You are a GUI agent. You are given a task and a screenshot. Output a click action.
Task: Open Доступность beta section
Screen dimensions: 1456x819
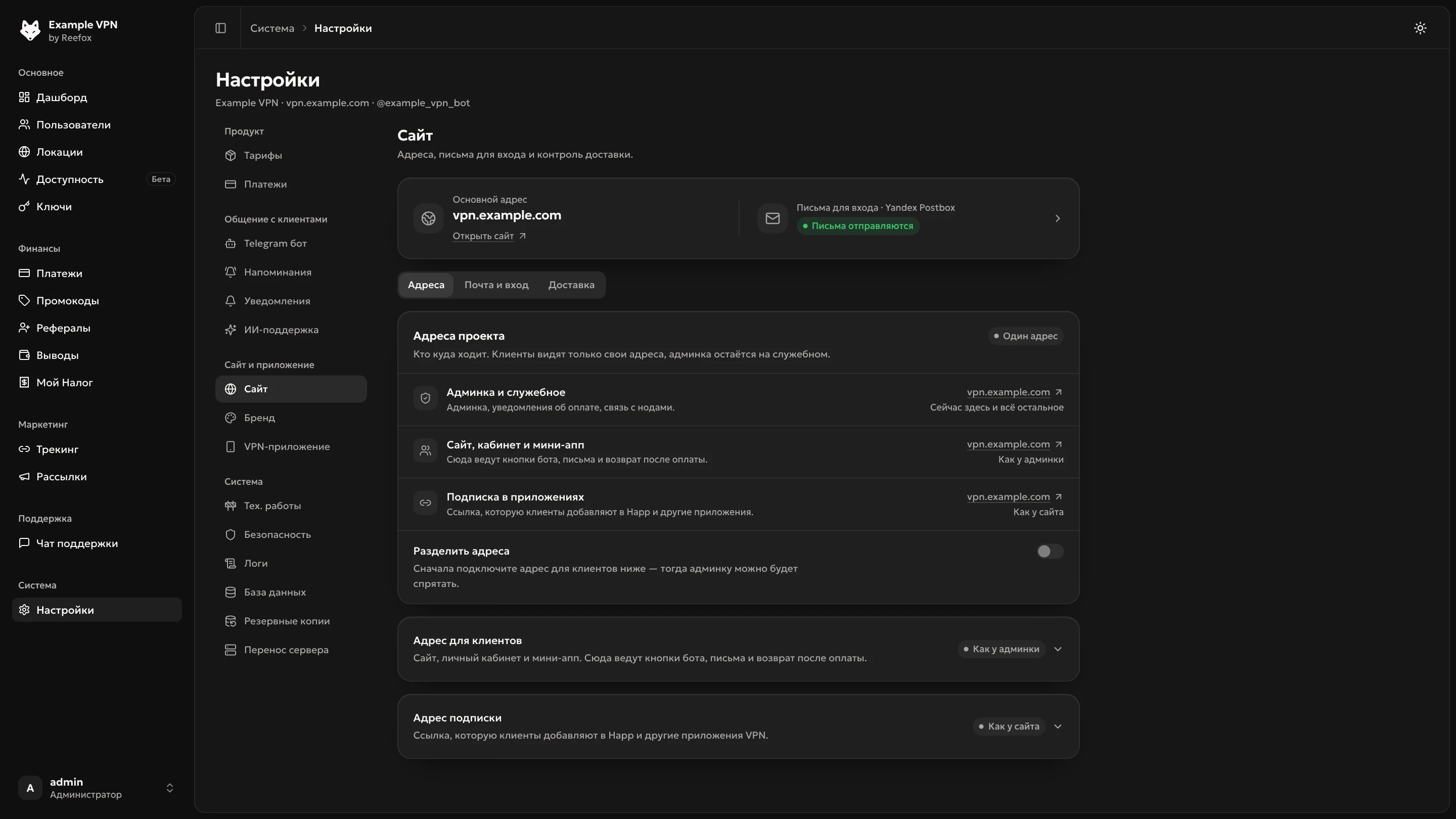97,180
